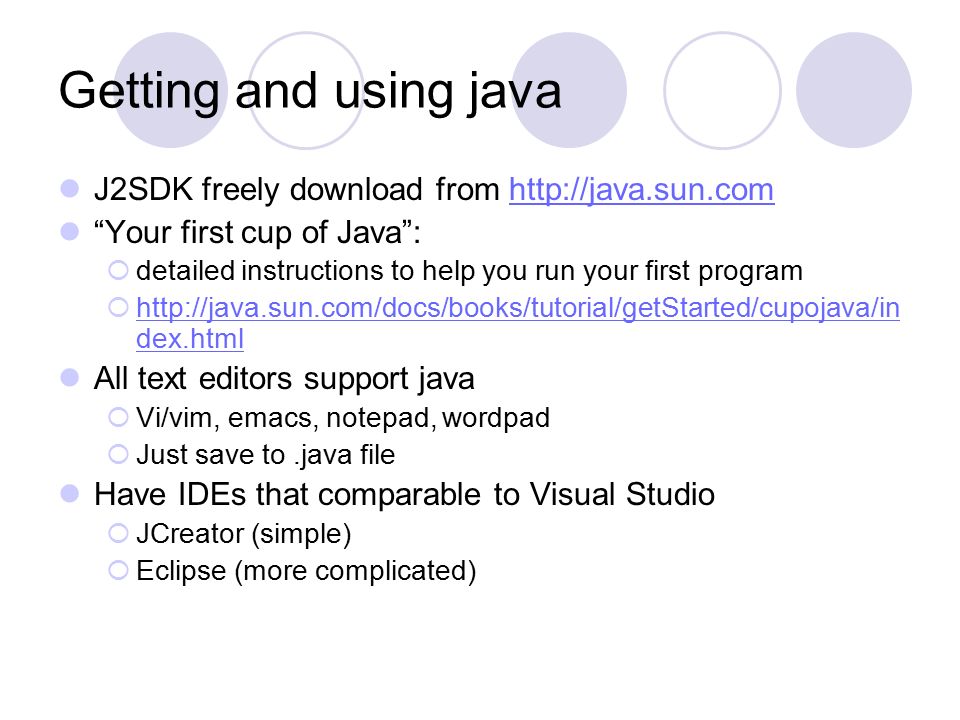Click hollow sub-bullet beside 'Just save to .java file'
The width and height of the screenshot is (960, 720).
(118, 454)
